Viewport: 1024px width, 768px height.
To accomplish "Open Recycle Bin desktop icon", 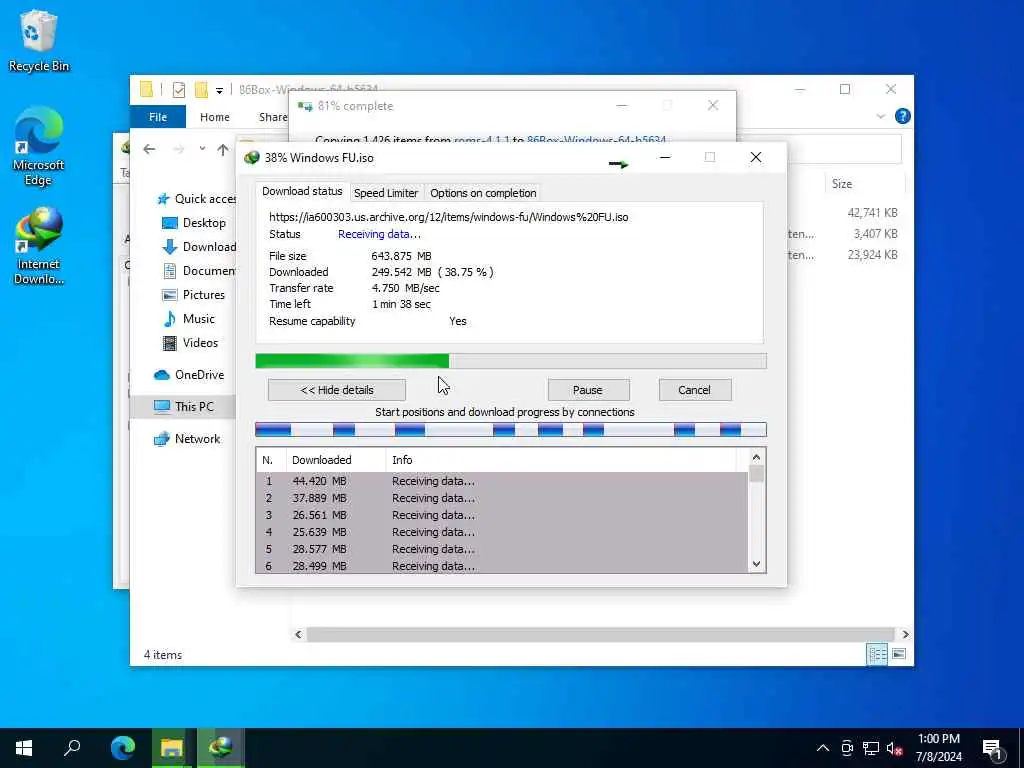I will click(39, 41).
